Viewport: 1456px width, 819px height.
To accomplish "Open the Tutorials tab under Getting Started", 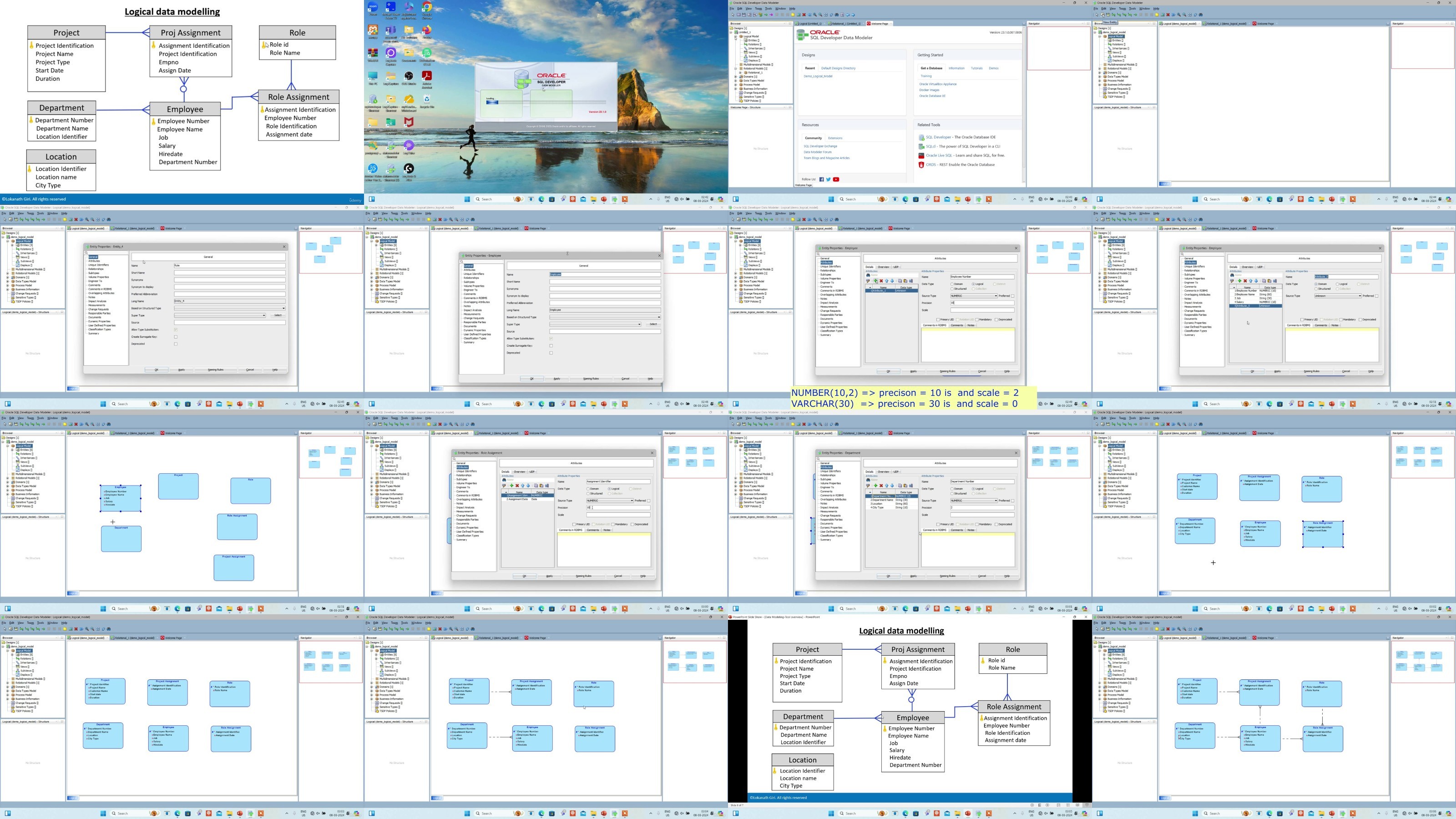I will (x=977, y=68).
